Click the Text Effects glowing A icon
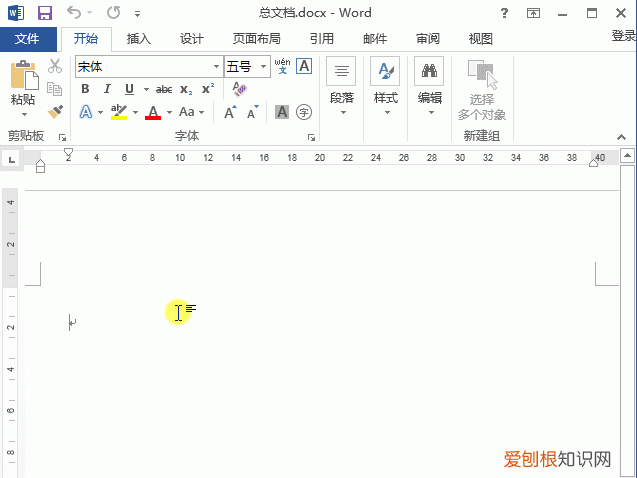637x478 pixels. (x=86, y=112)
